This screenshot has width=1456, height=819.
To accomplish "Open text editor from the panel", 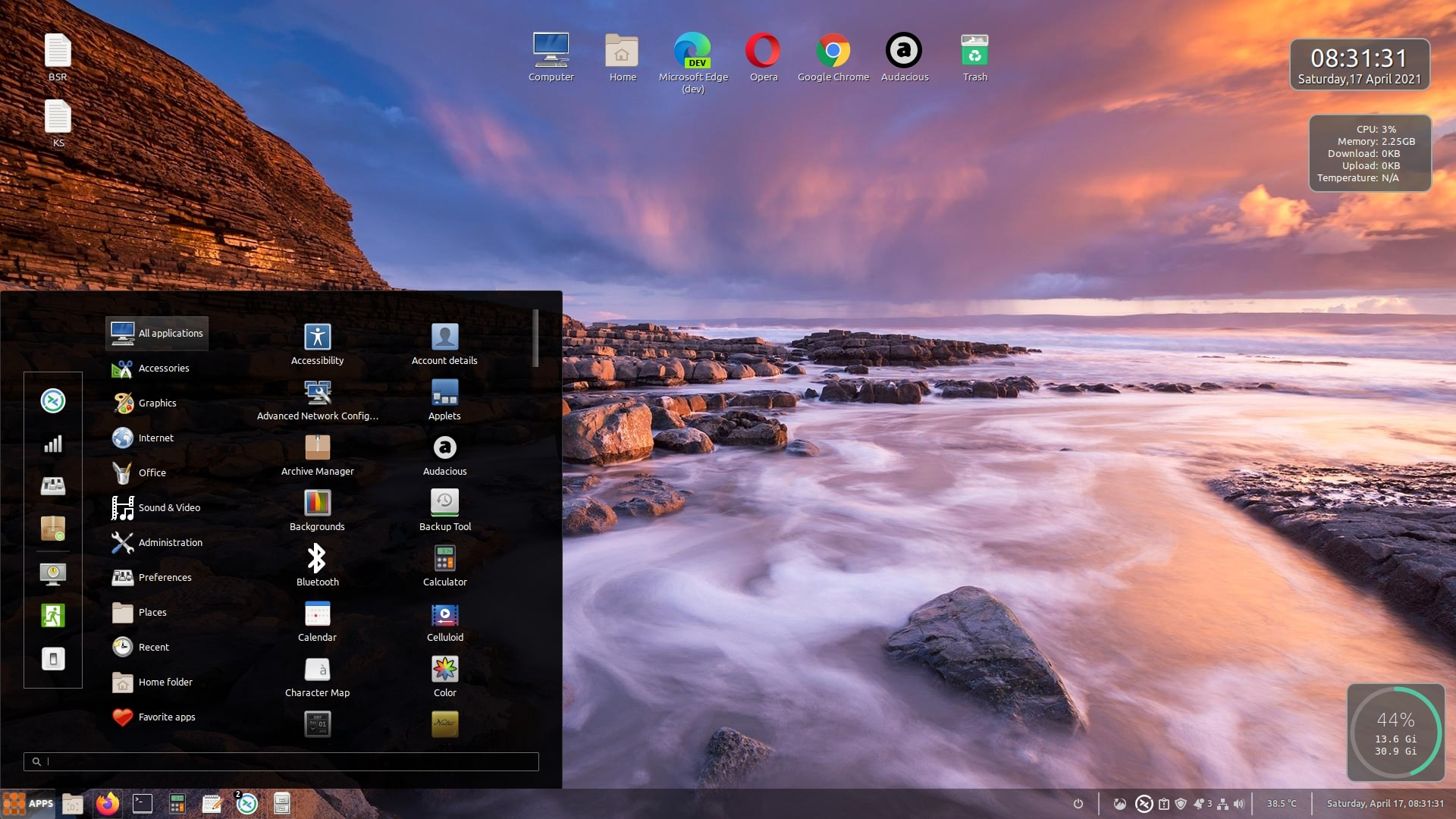I will pyautogui.click(x=212, y=804).
